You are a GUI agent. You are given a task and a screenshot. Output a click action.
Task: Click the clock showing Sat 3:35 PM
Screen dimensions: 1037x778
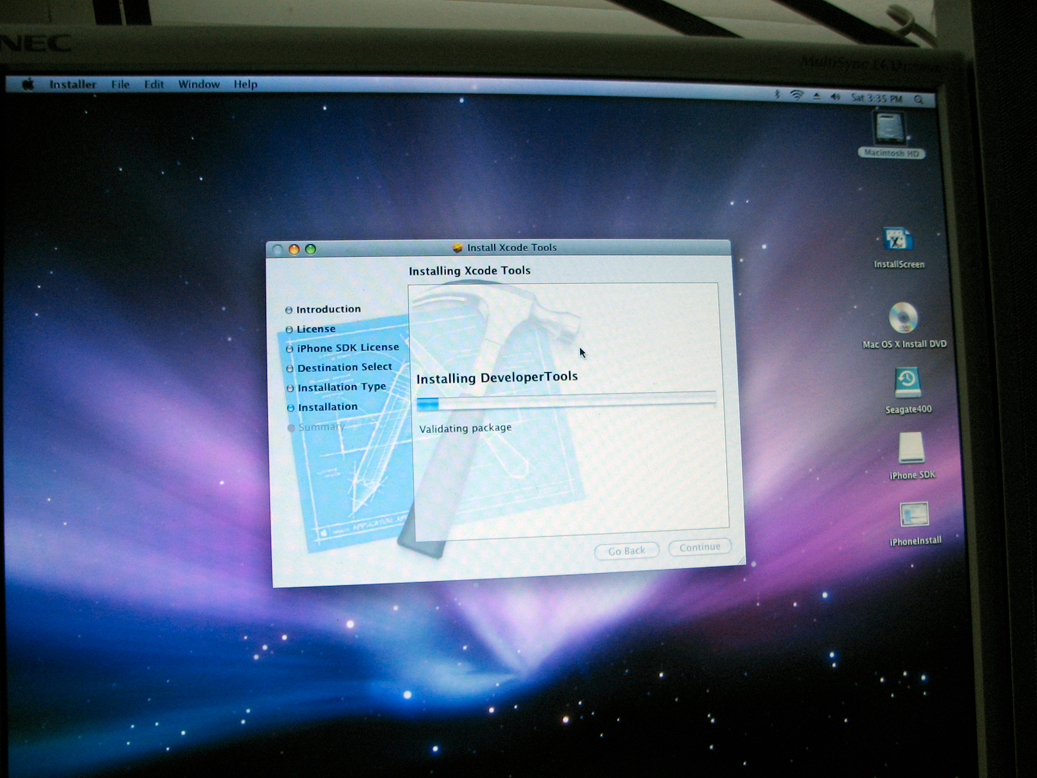point(876,99)
